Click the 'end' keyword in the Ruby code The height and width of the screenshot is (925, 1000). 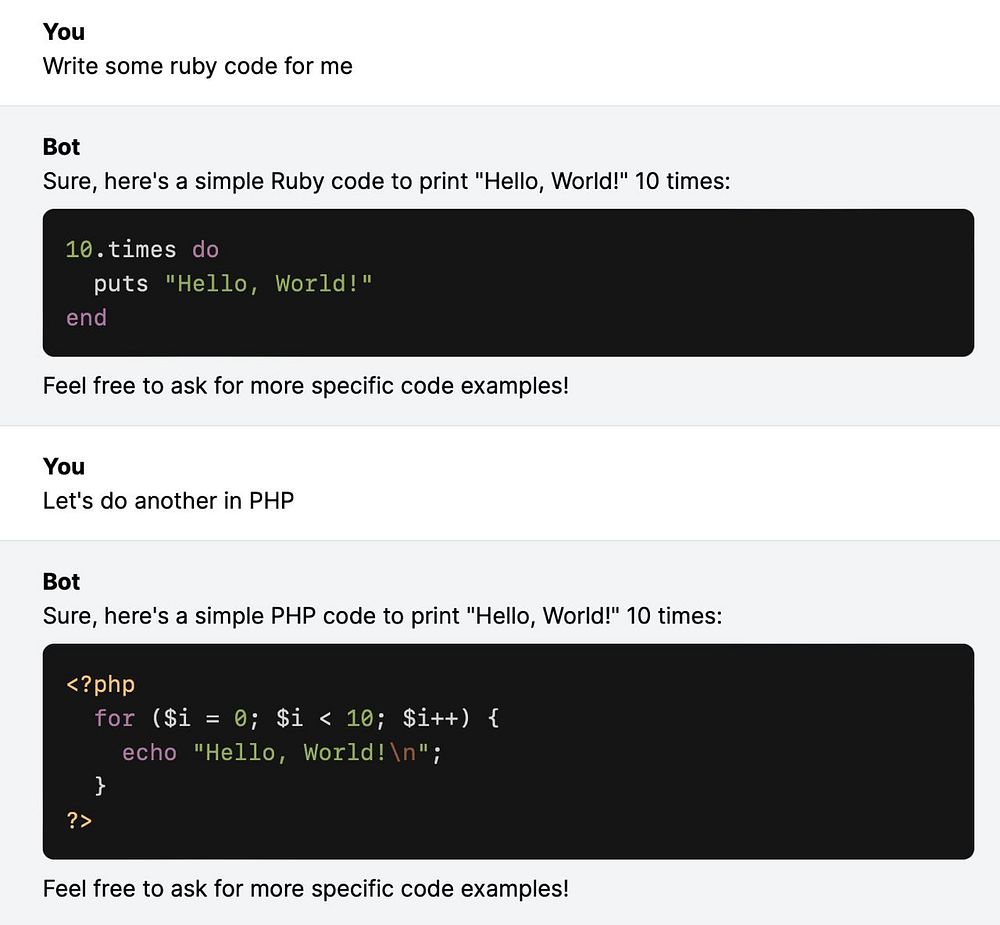click(86, 318)
